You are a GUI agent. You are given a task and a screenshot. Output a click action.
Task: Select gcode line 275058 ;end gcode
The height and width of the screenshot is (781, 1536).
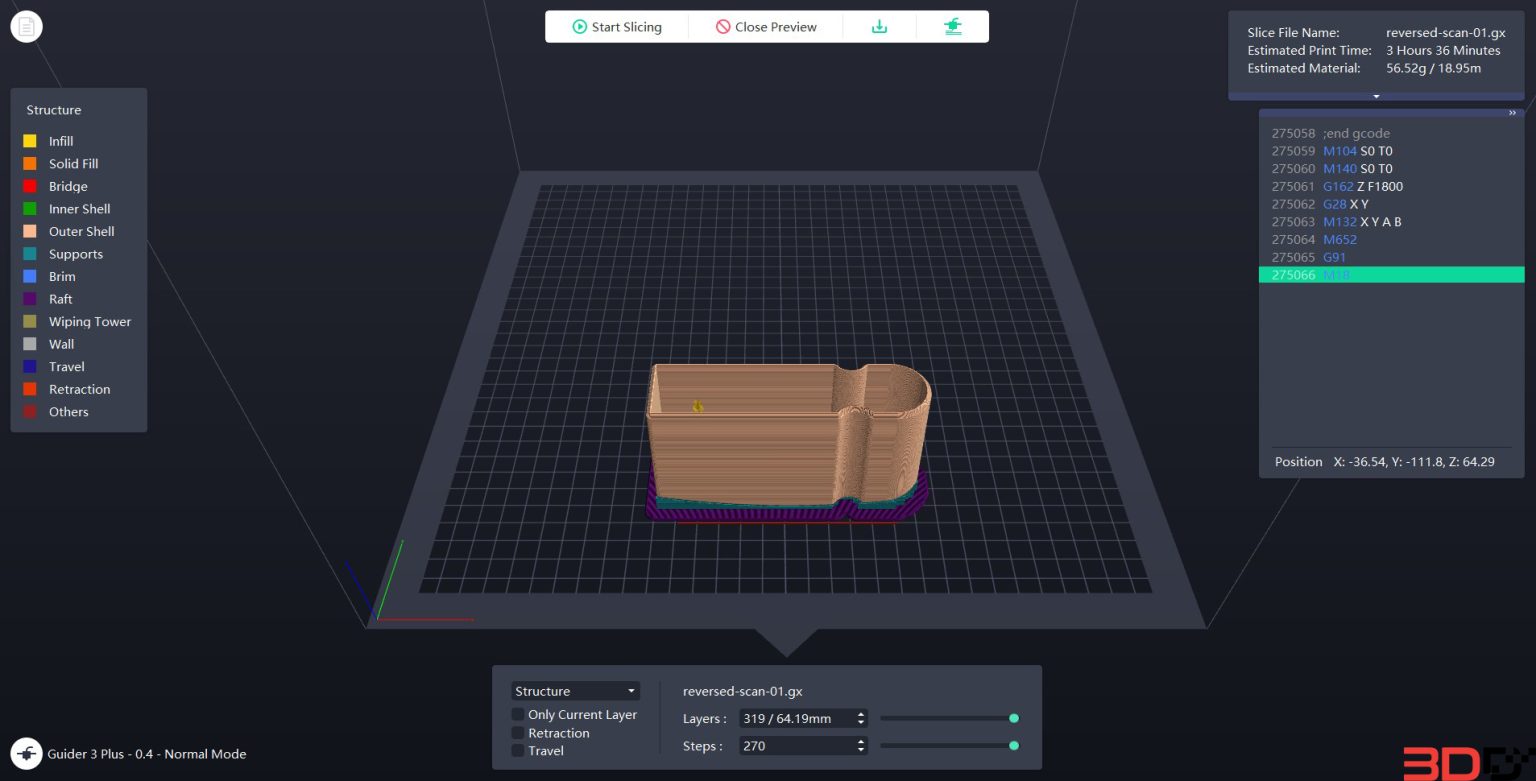click(1391, 133)
